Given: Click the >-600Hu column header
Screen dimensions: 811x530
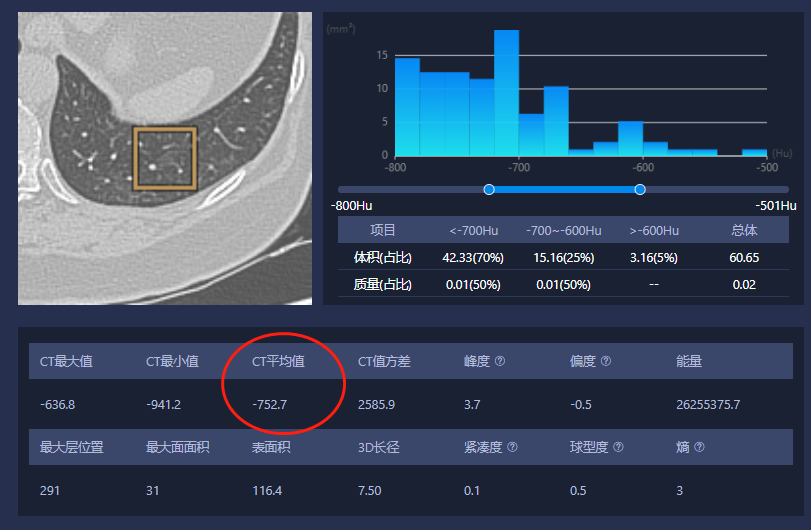Looking at the screenshot, I should coord(654,231).
